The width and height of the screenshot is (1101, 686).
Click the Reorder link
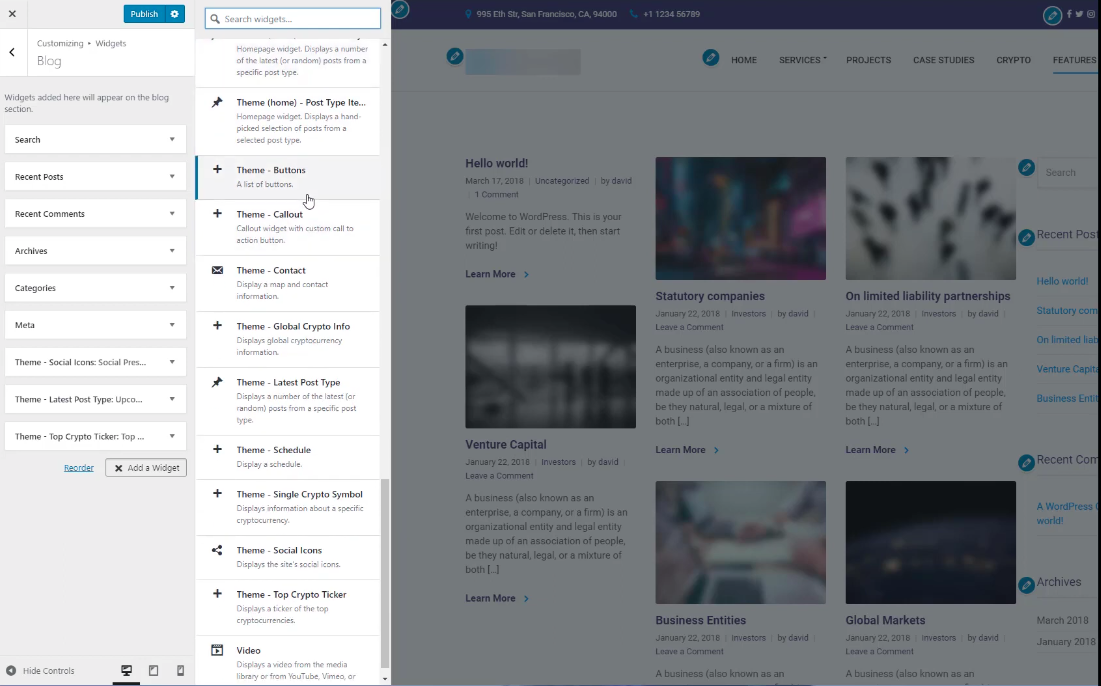79,468
